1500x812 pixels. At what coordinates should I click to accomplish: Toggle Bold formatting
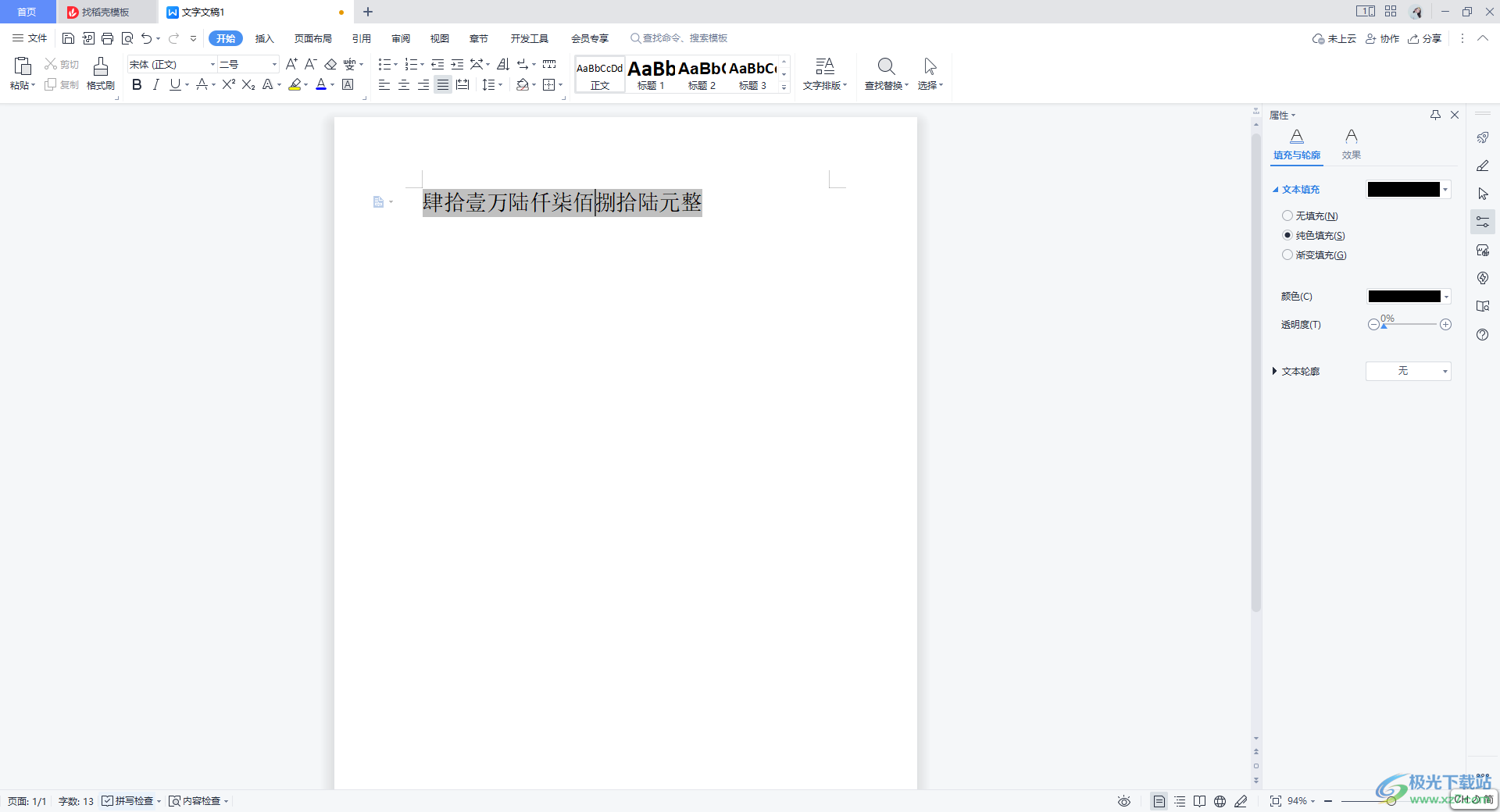[137, 84]
